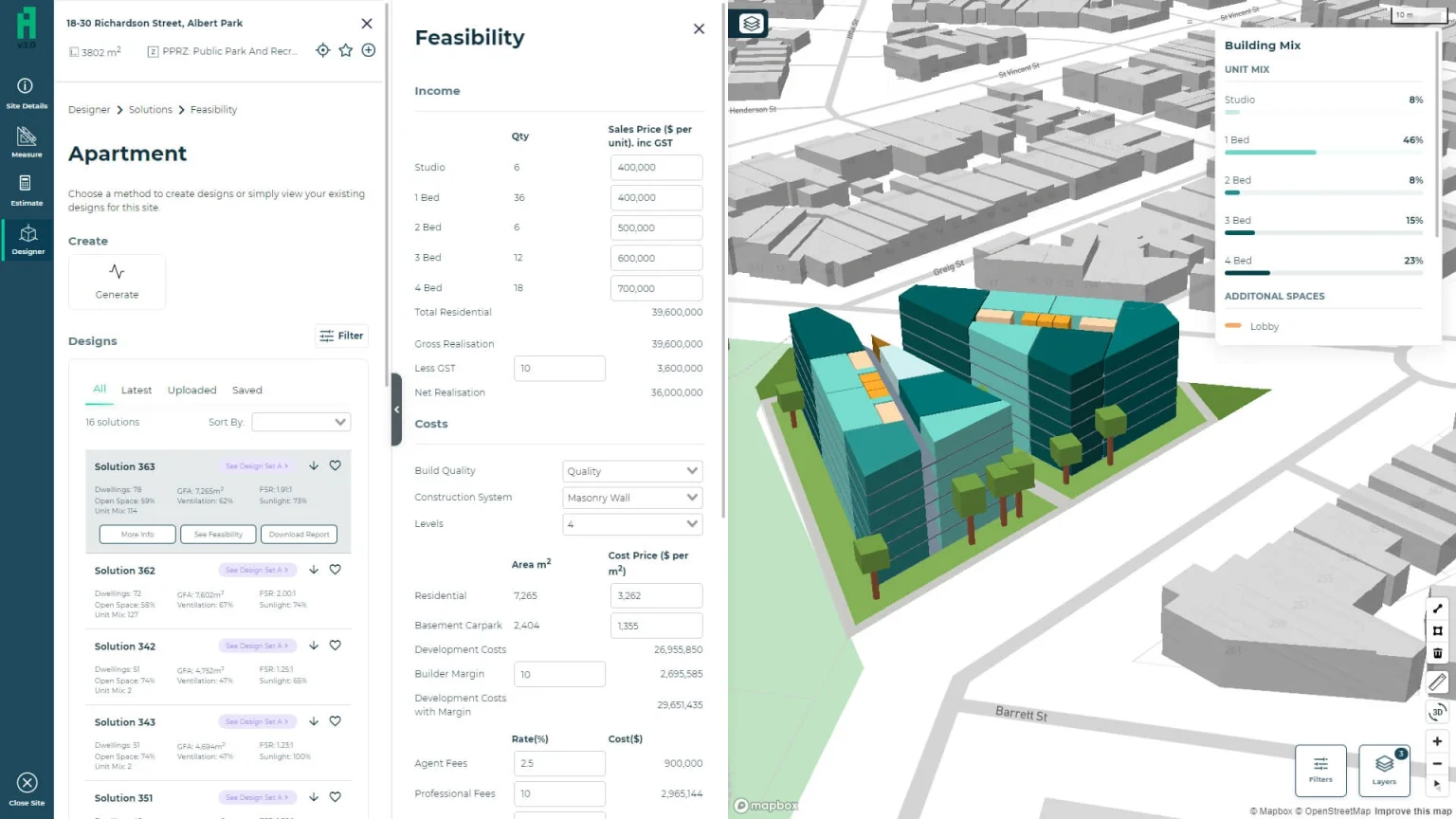The image size is (1456, 819).
Task: Download Solution 363 using the arrow icon
Action: [314, 465]
